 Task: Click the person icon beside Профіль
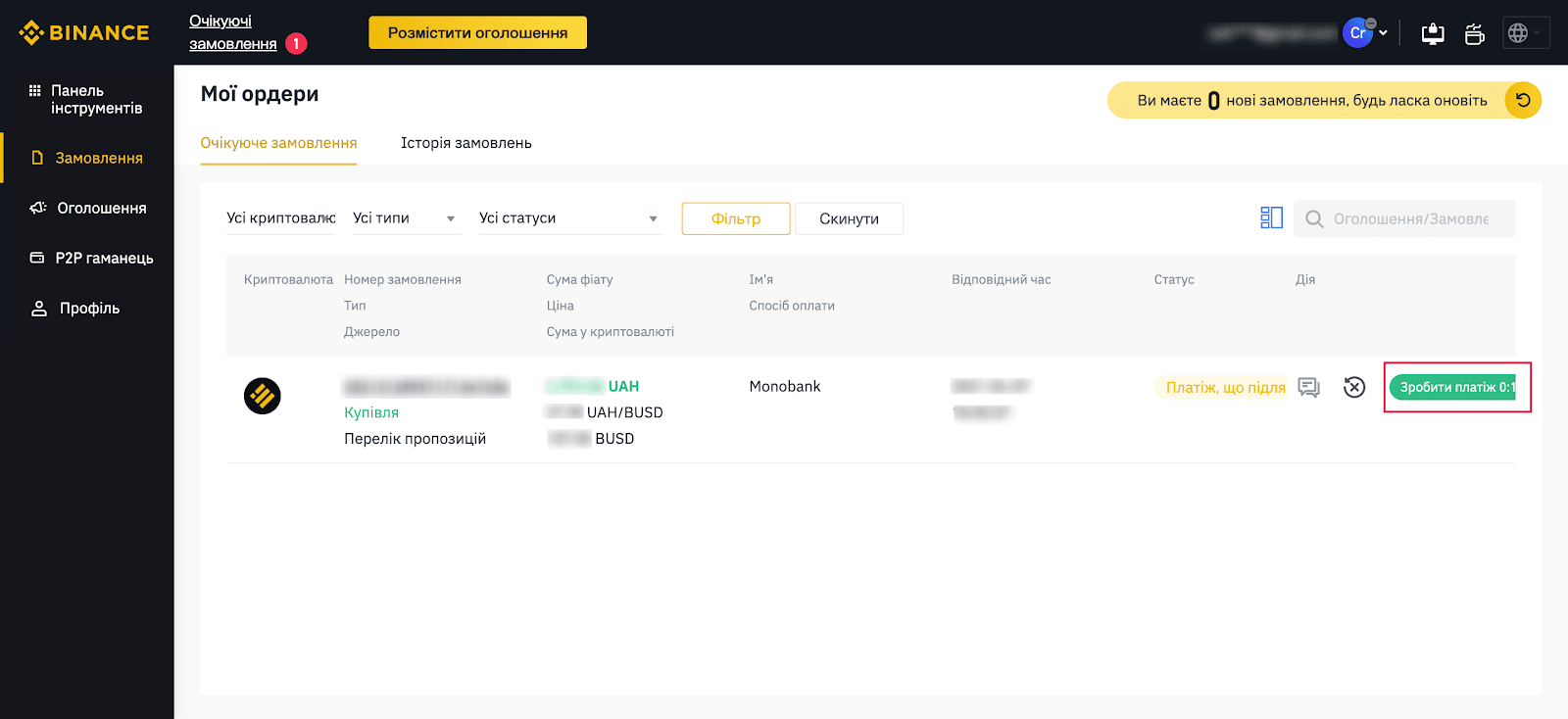[39, 309]
